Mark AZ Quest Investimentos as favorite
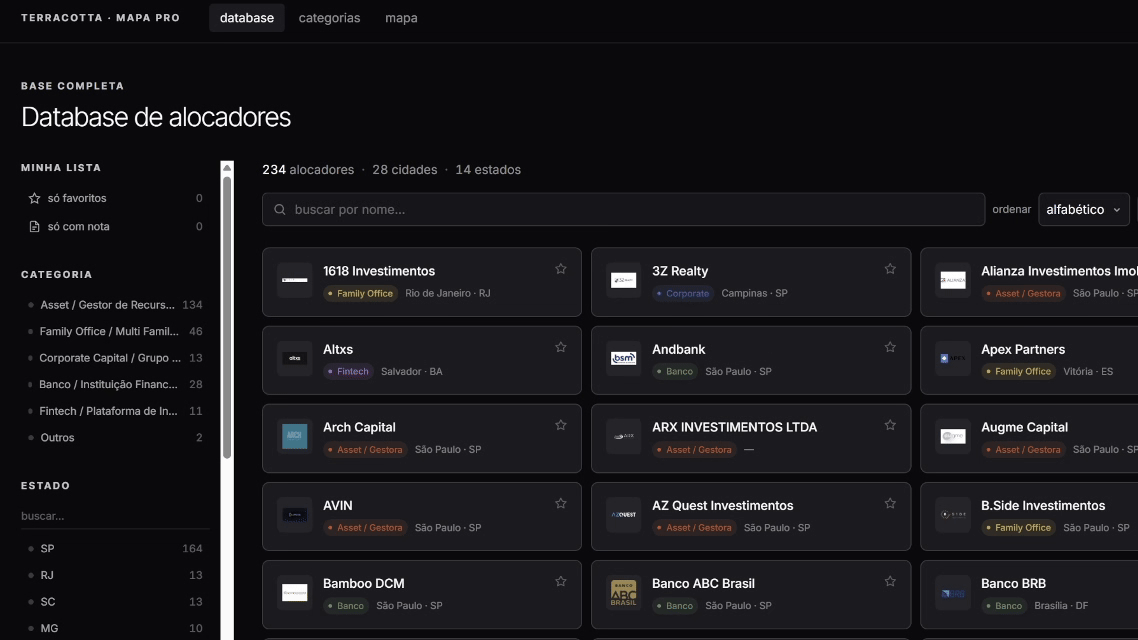 click(x=890, y=504)
